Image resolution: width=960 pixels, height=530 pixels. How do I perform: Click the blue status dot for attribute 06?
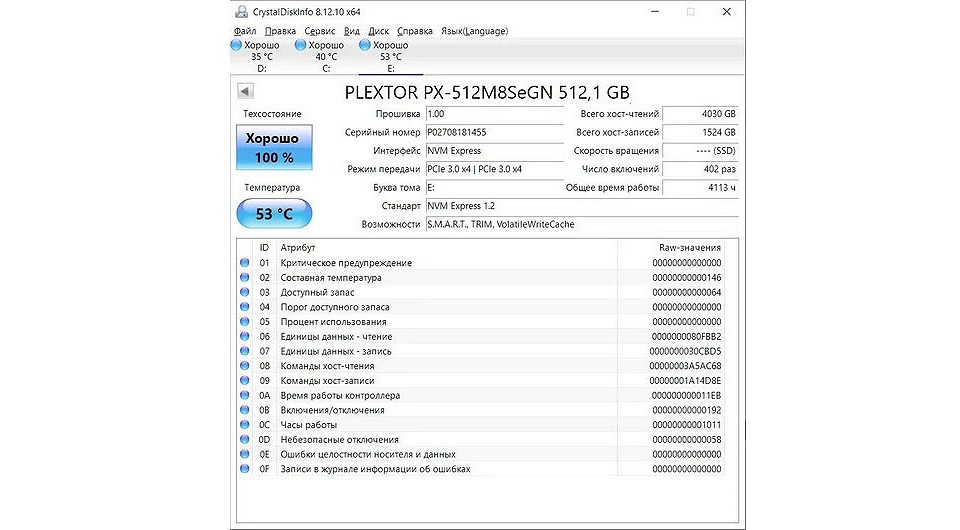tap(245, 336)
